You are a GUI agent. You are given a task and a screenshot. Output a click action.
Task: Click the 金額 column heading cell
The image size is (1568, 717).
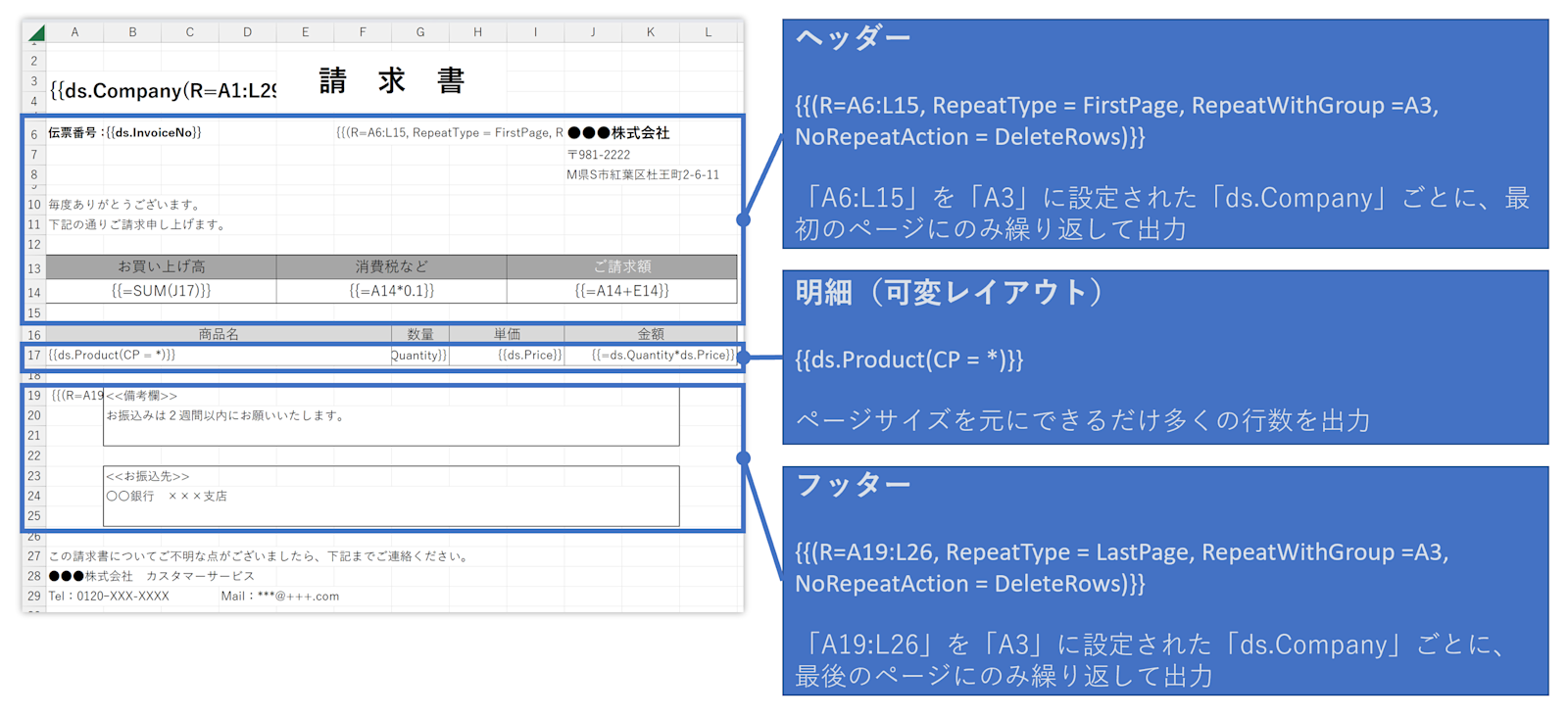click(x=651, y=334)
